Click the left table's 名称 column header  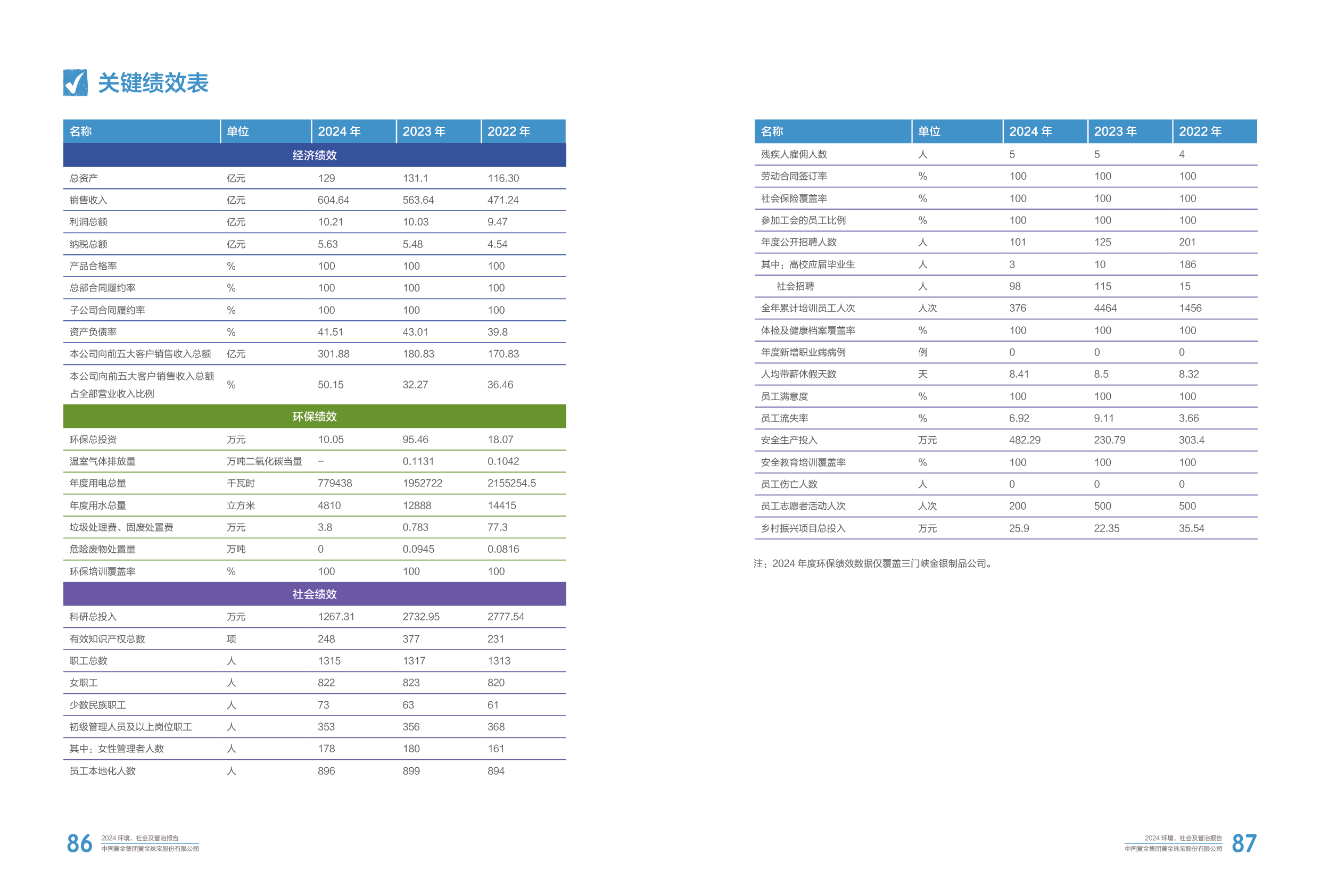click(81, 131)
